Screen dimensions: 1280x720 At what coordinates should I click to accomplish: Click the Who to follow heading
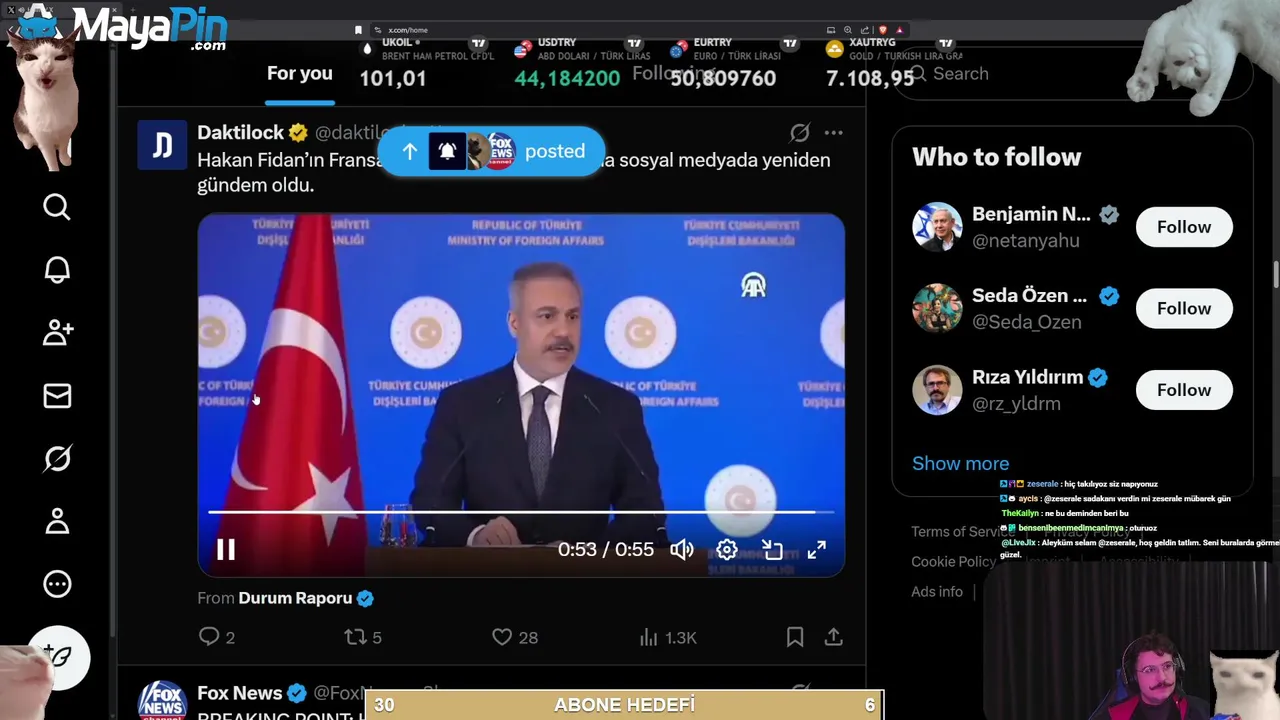pyautogui.click(x=996, y=157)
